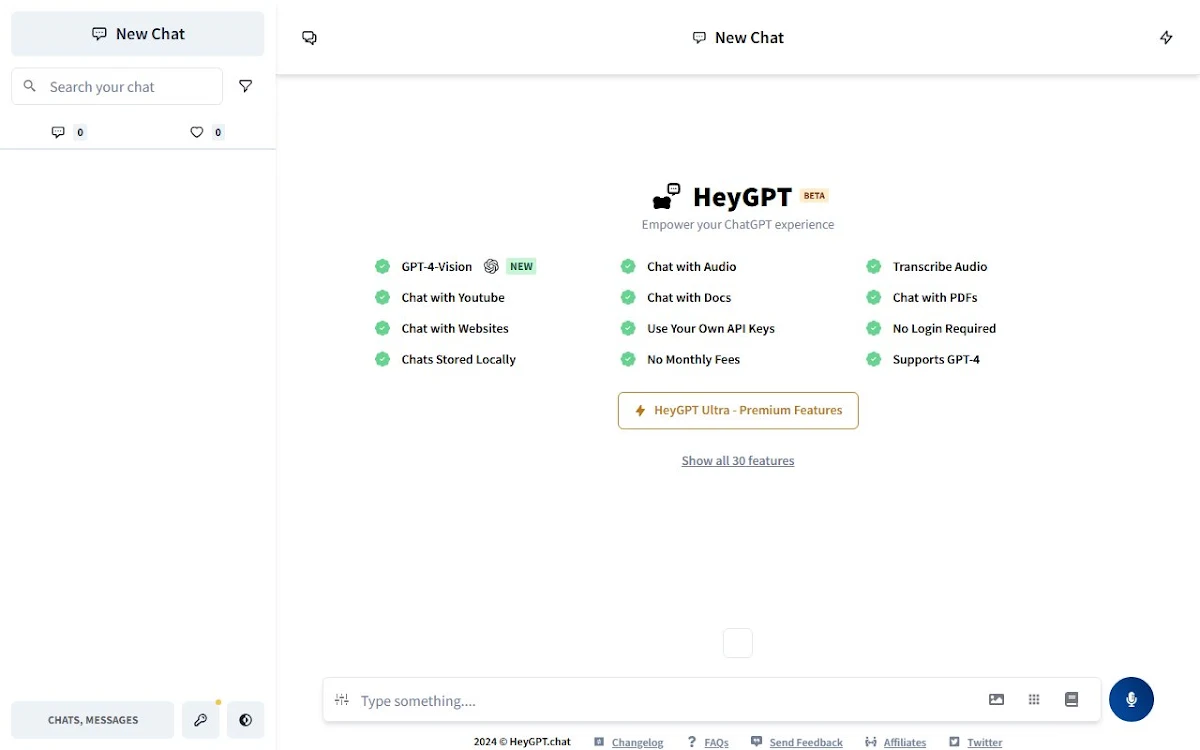Click the Use Your Own API Keys text

tap(711, 329)
